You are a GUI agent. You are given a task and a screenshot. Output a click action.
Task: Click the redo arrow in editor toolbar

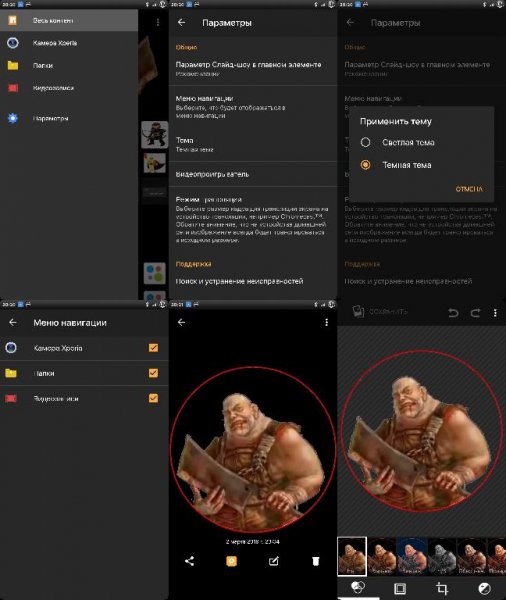475,313
